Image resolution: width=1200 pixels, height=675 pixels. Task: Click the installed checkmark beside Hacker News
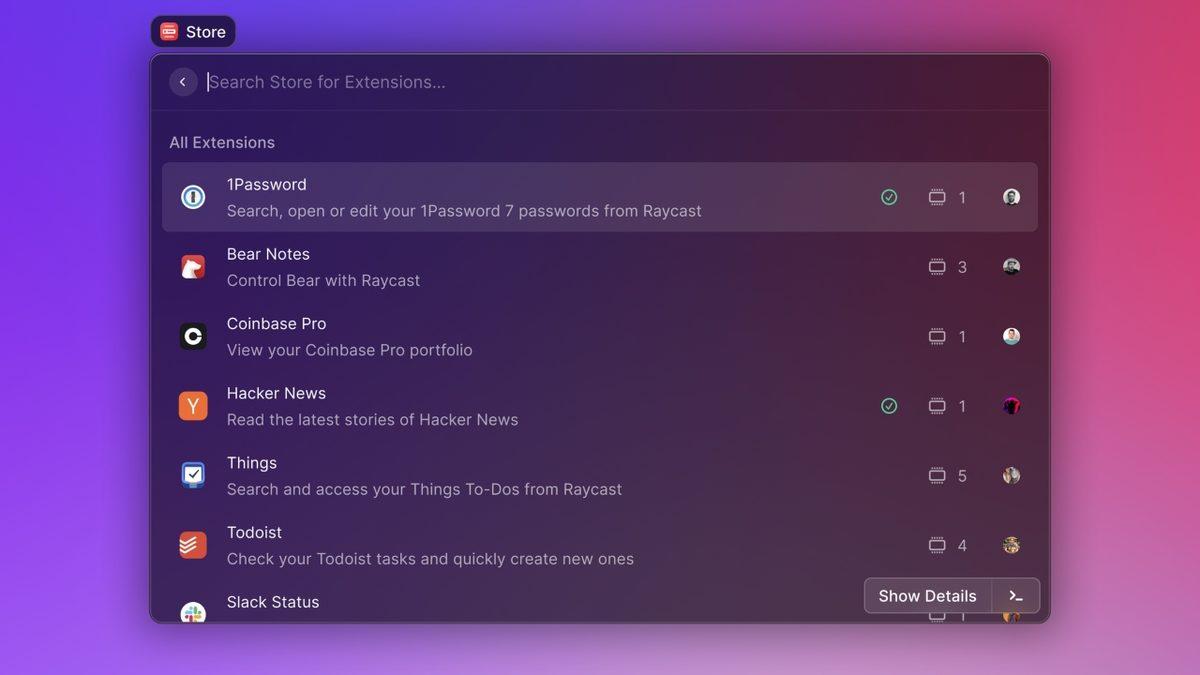coord(888,406)
